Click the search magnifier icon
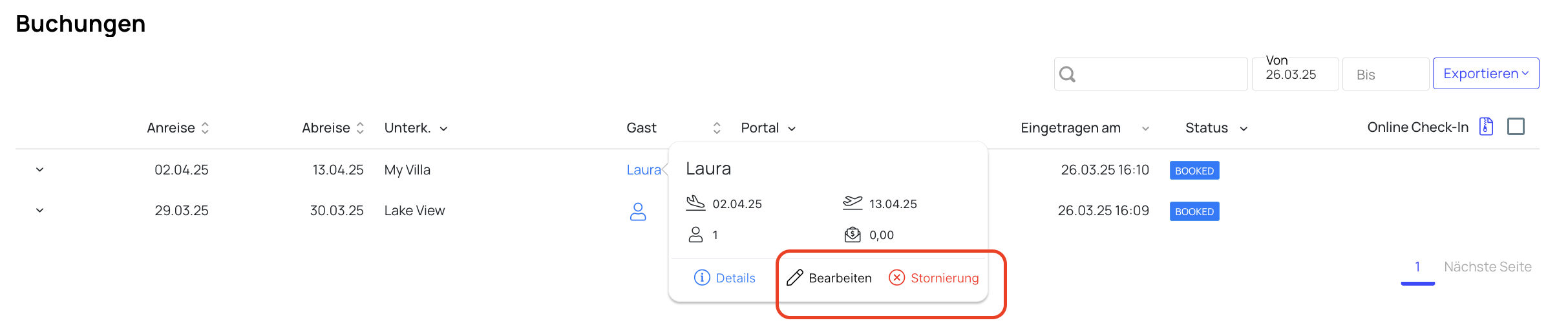Screen dimensions: 1568x327 (x=1068, y=74)
